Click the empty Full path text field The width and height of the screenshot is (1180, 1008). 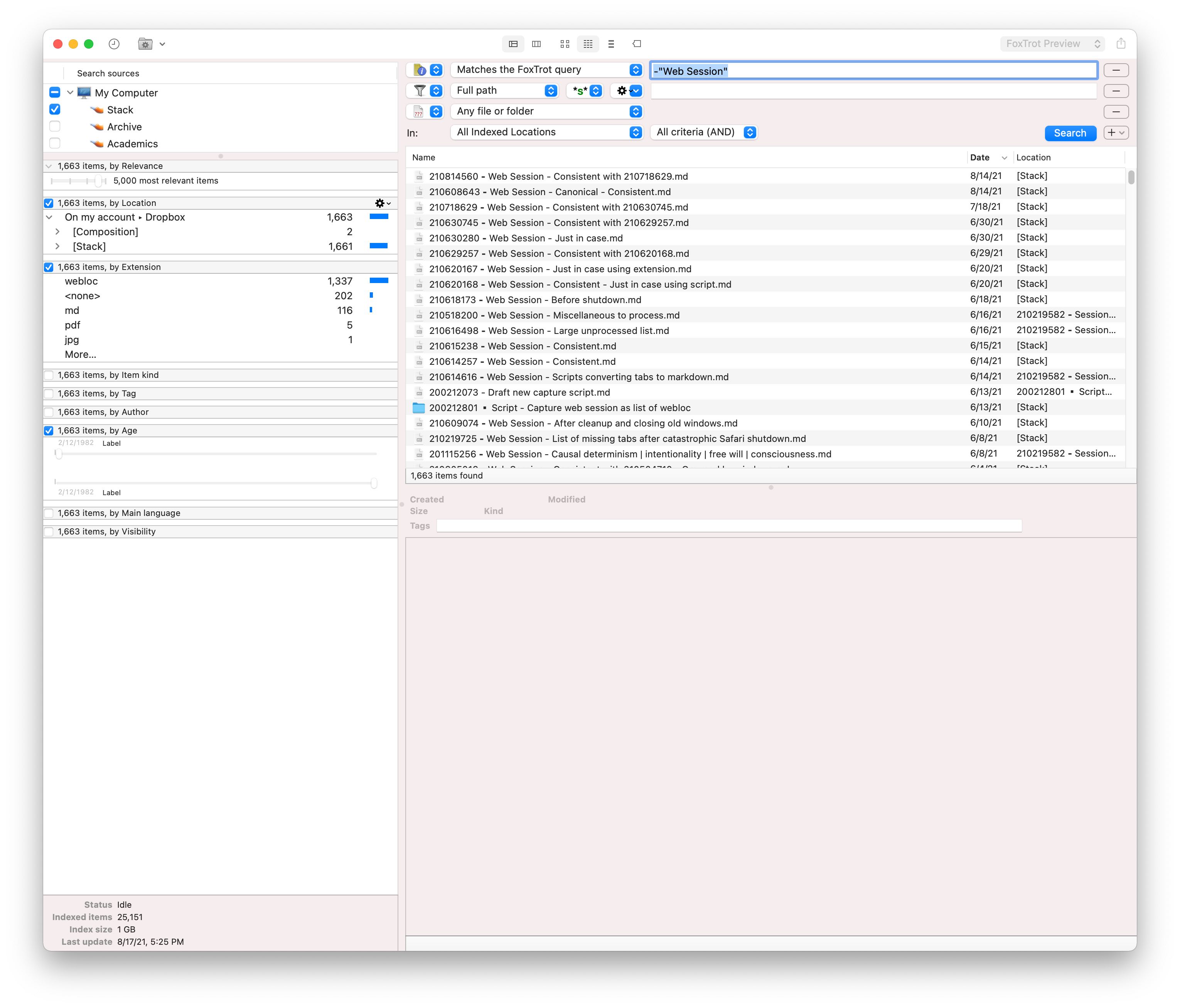(x=873, y=91)
